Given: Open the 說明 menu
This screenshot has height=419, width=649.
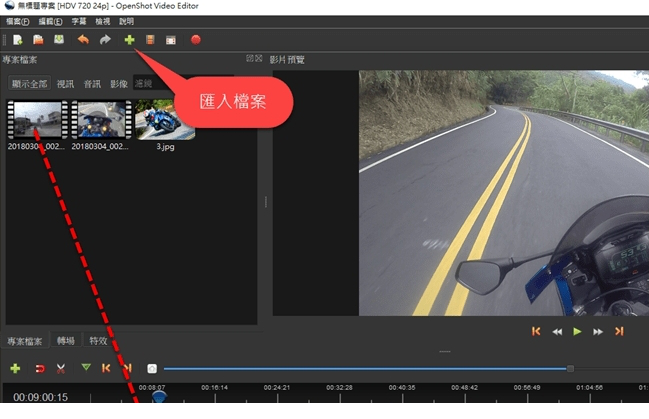Looking at the screenshot, I should coord(126,22).
